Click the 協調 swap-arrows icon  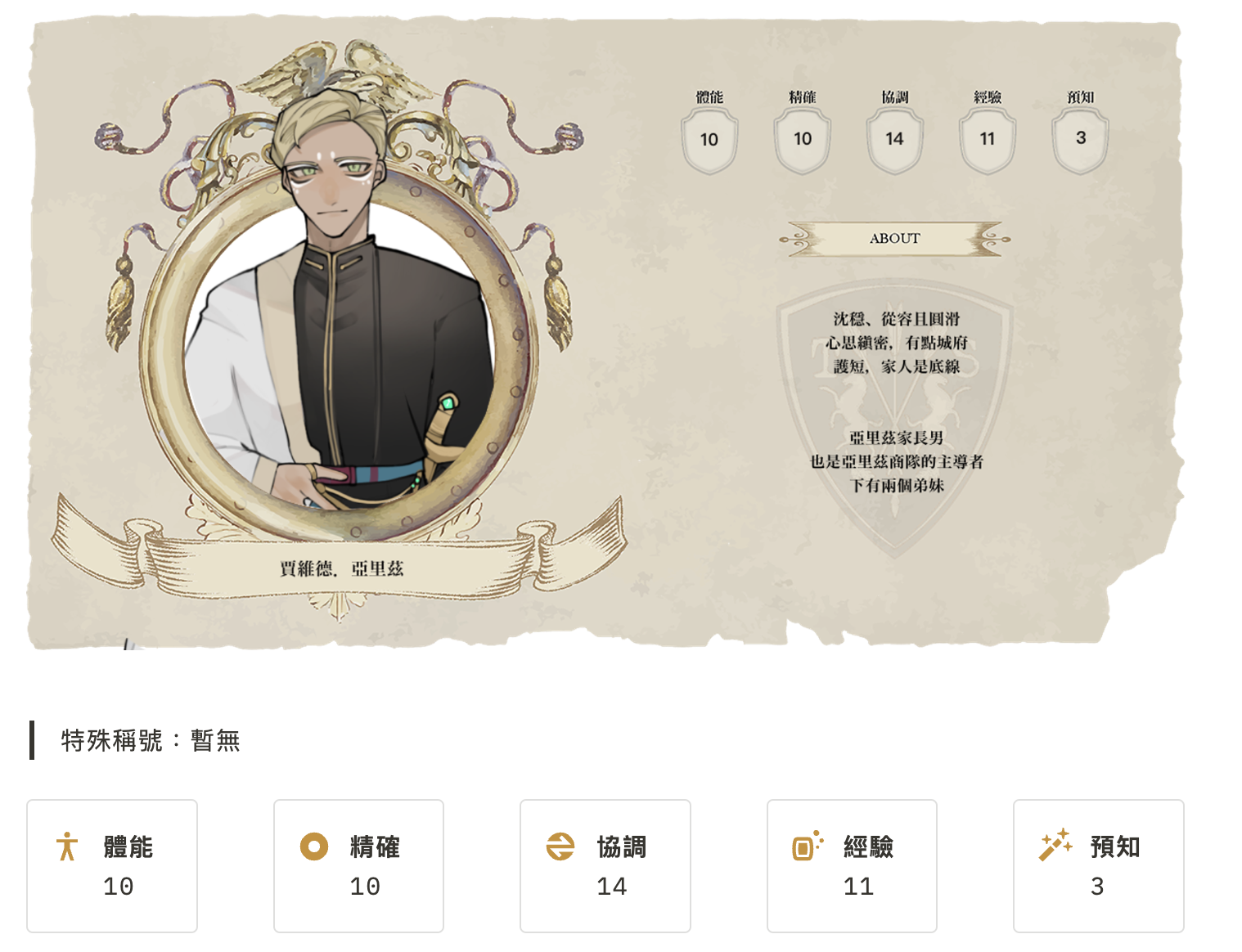[x=560, y=846]
